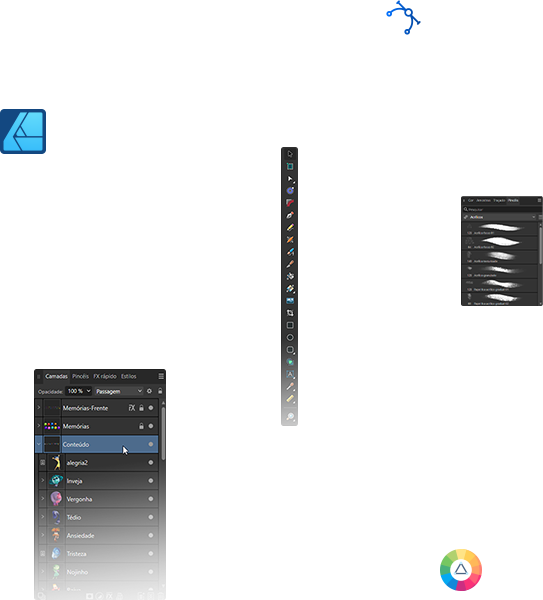Image resolution: width=543 pixels, height=600 pixels.
Task: Expand the Vergonha layer
Action: click(x=42, y=499)
